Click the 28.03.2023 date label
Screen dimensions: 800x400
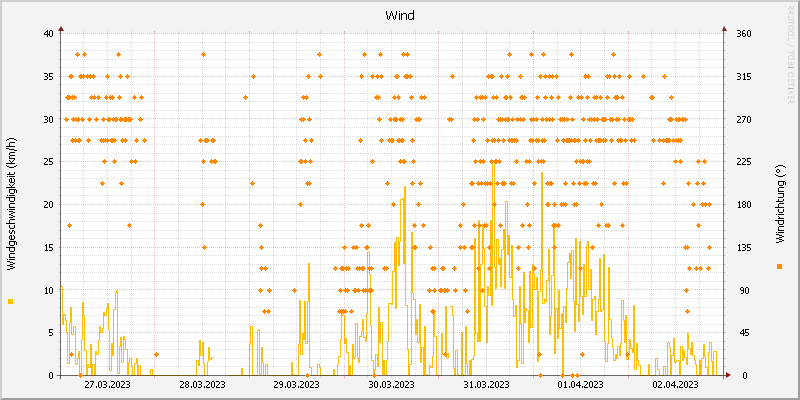pyautogui.click(x=202, y=384)
